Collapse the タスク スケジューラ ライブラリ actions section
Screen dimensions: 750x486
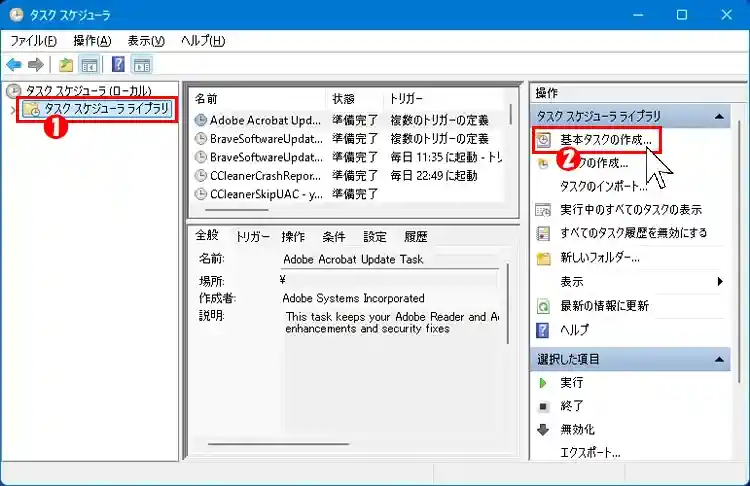pos(719,116)
